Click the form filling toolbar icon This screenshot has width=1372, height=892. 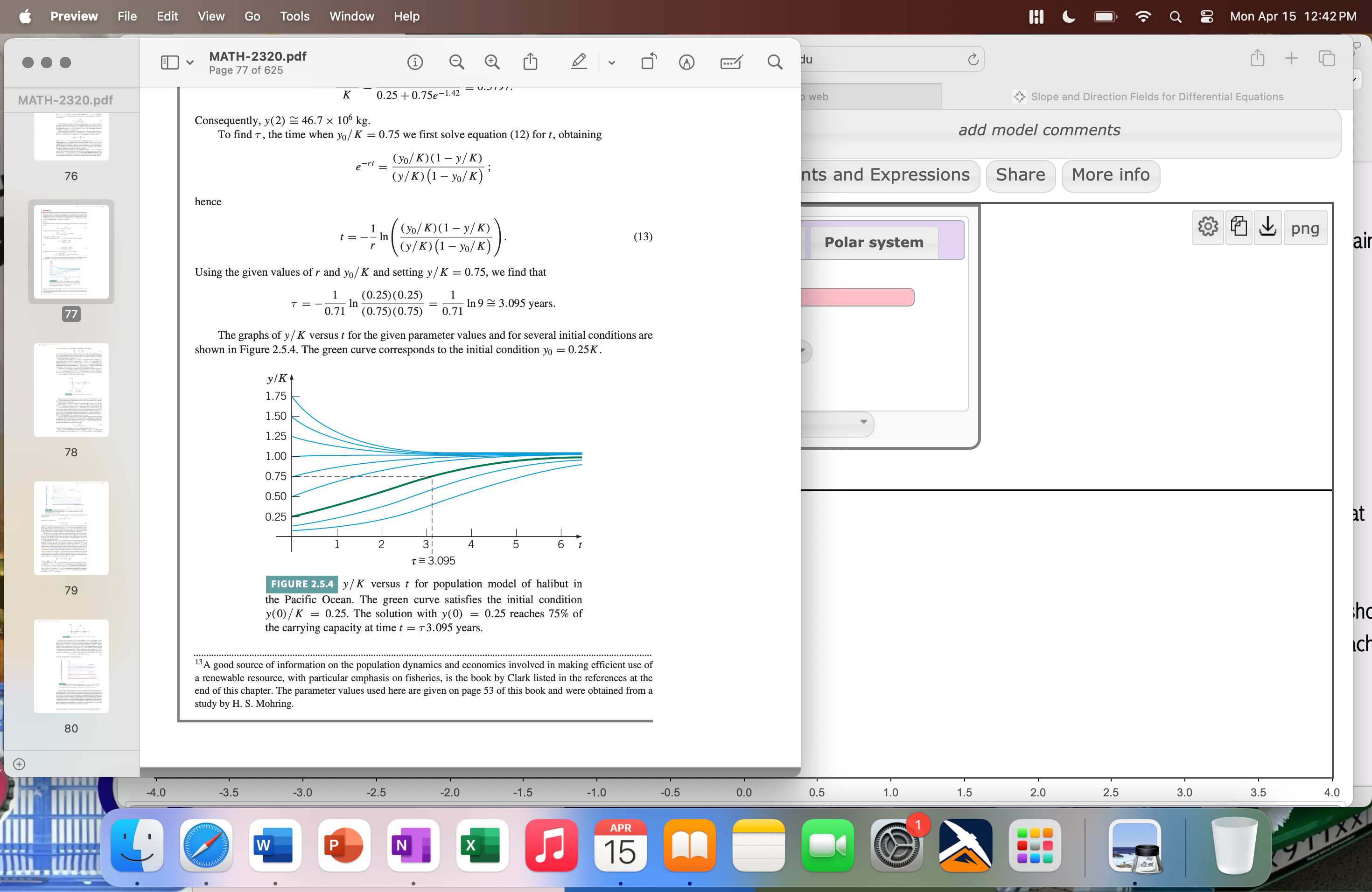click(731, 62)
